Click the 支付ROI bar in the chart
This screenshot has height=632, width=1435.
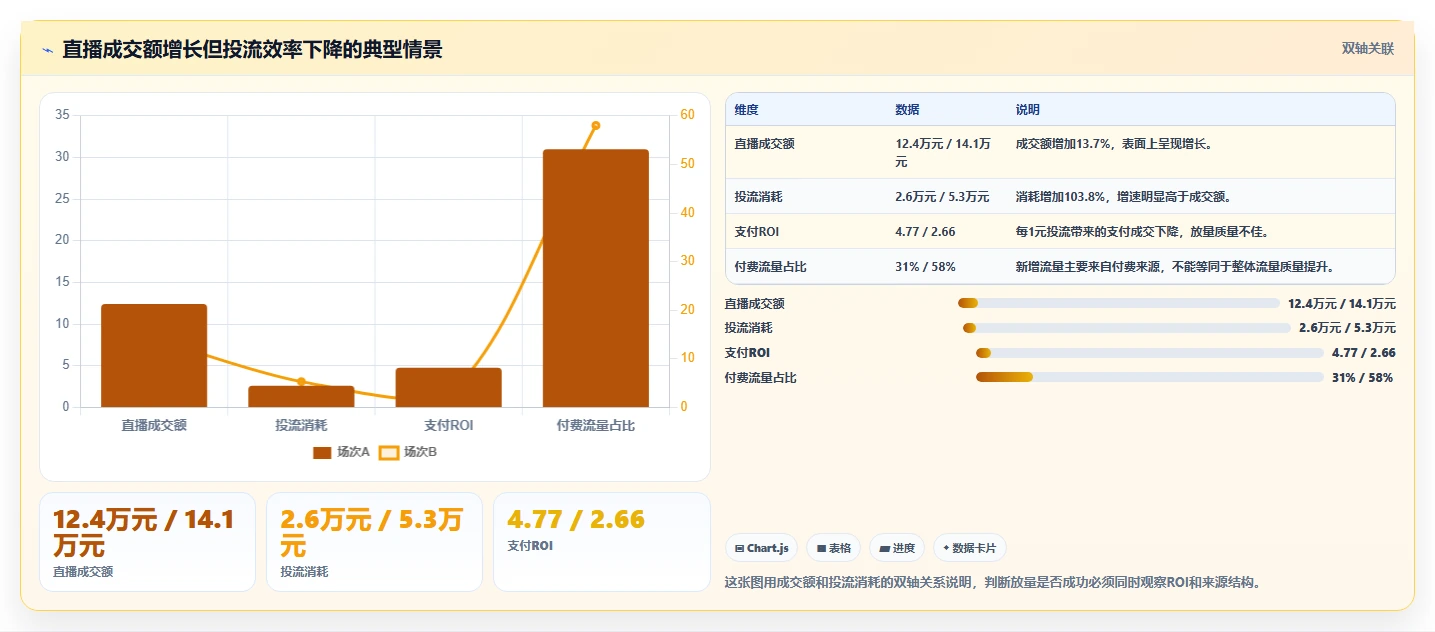point(448,387)
